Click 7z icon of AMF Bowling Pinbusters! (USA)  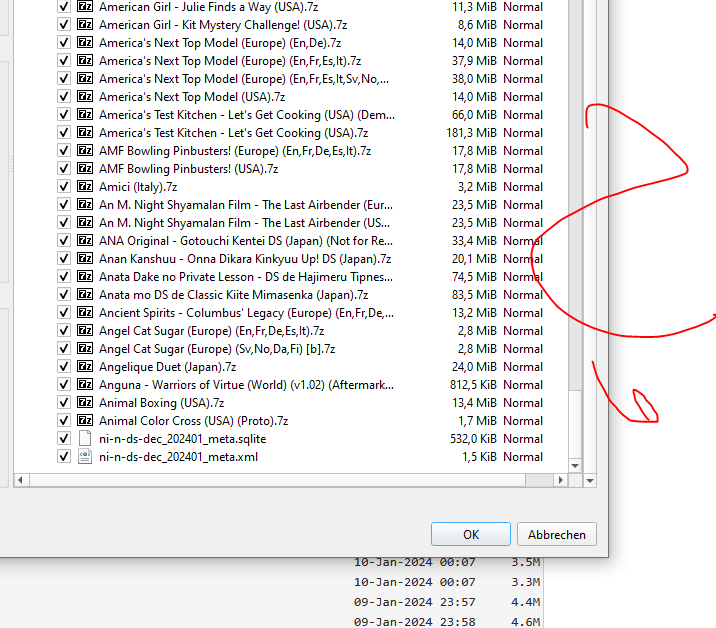[85, 169]
